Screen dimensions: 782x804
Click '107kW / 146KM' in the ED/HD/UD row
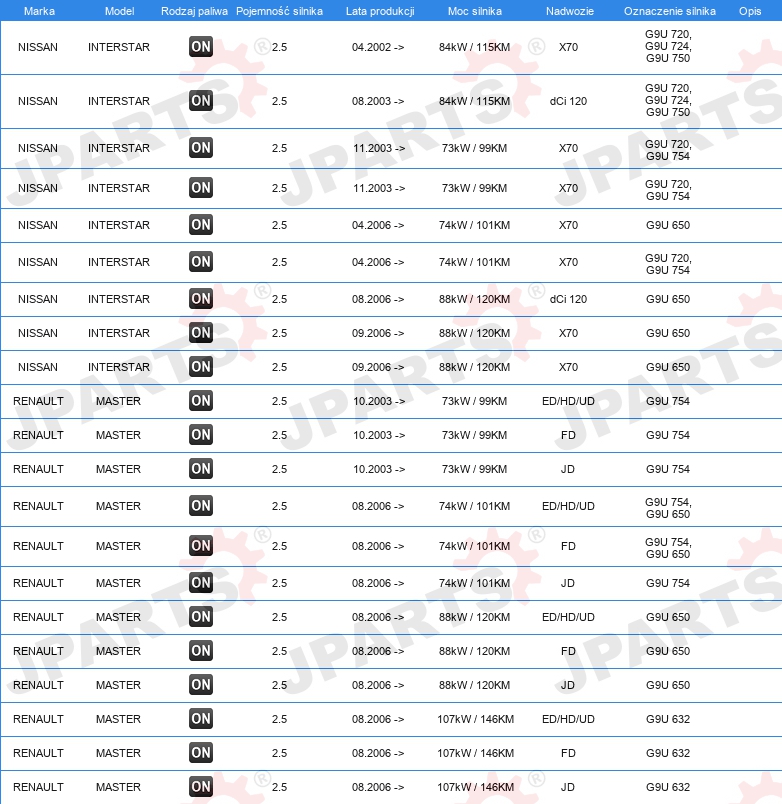pyautogui.click(x=475, y=719)
